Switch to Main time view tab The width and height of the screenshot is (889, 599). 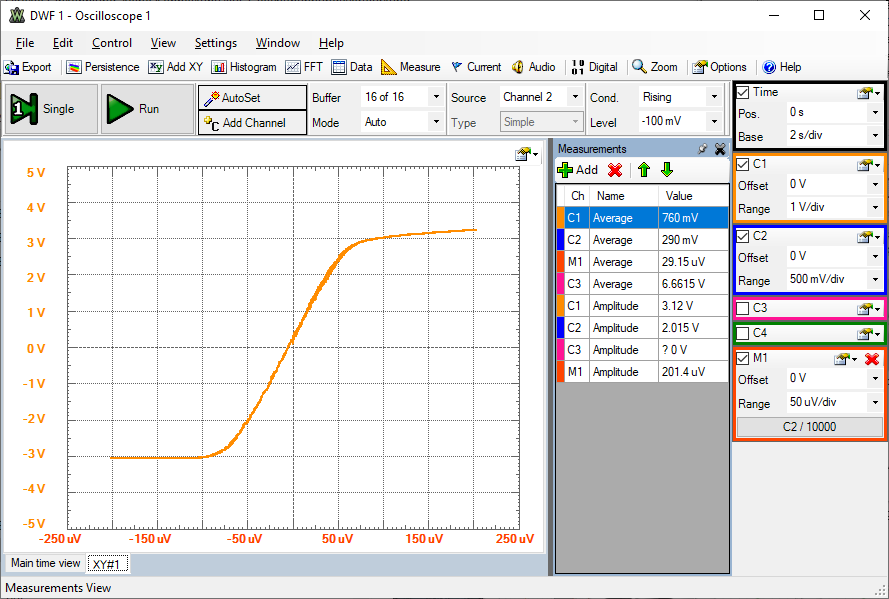click(45, 563)
